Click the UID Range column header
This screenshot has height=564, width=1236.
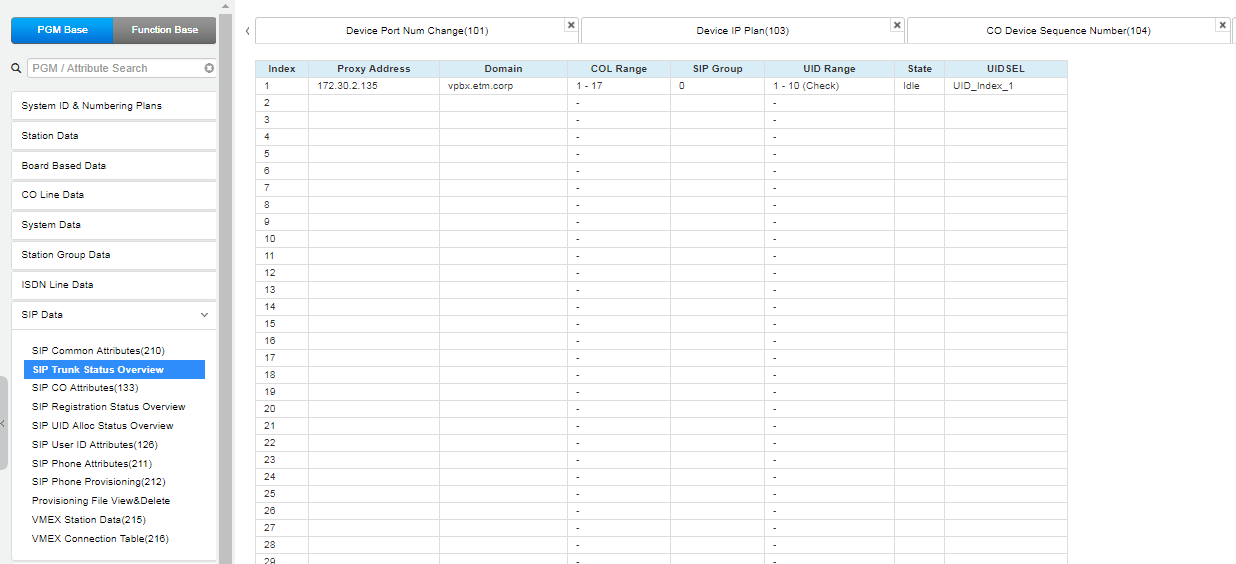coord(829,69)
